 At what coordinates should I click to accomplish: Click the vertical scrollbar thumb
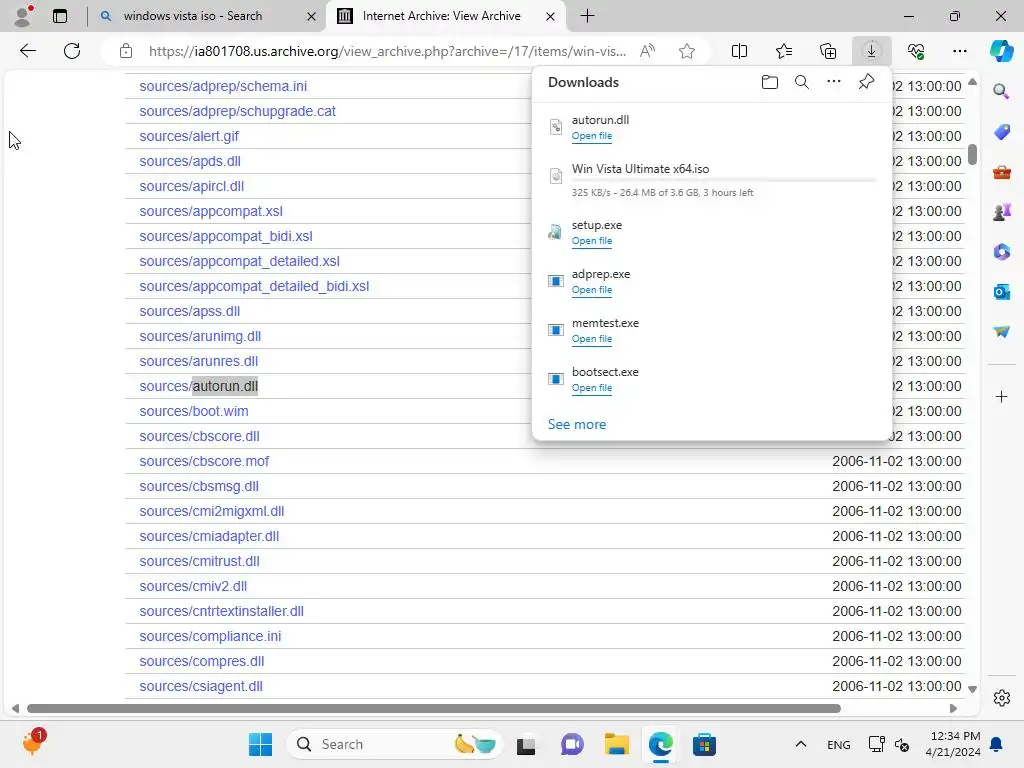[x=972, y=155]
